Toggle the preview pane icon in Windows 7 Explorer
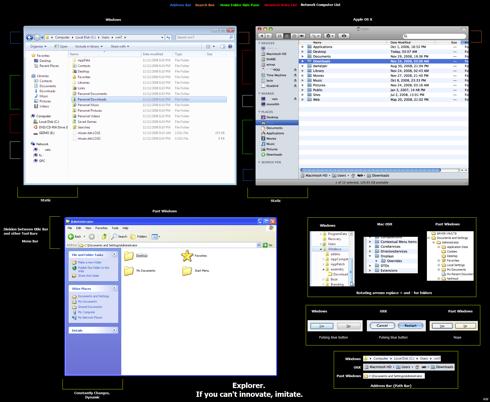This screenshot has height=402, width=490. [x=222, y=46]
